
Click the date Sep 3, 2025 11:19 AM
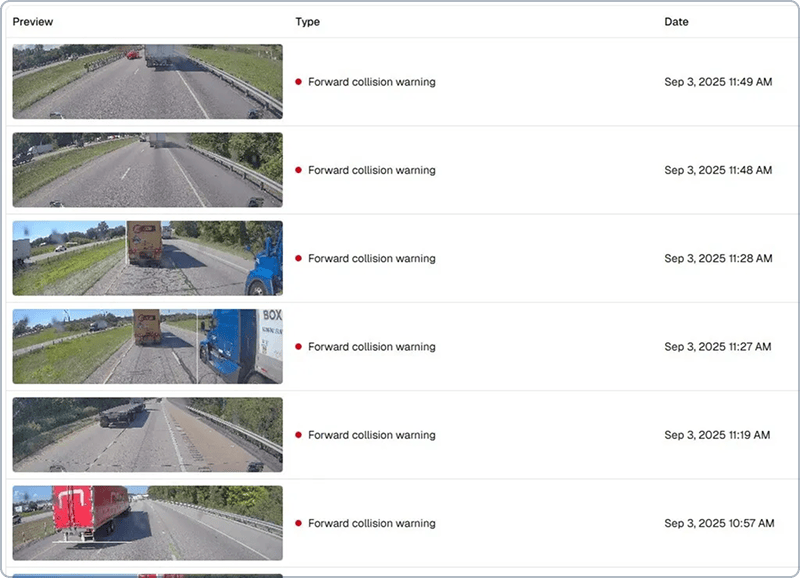pyautogui.click(x=717, y=435)
